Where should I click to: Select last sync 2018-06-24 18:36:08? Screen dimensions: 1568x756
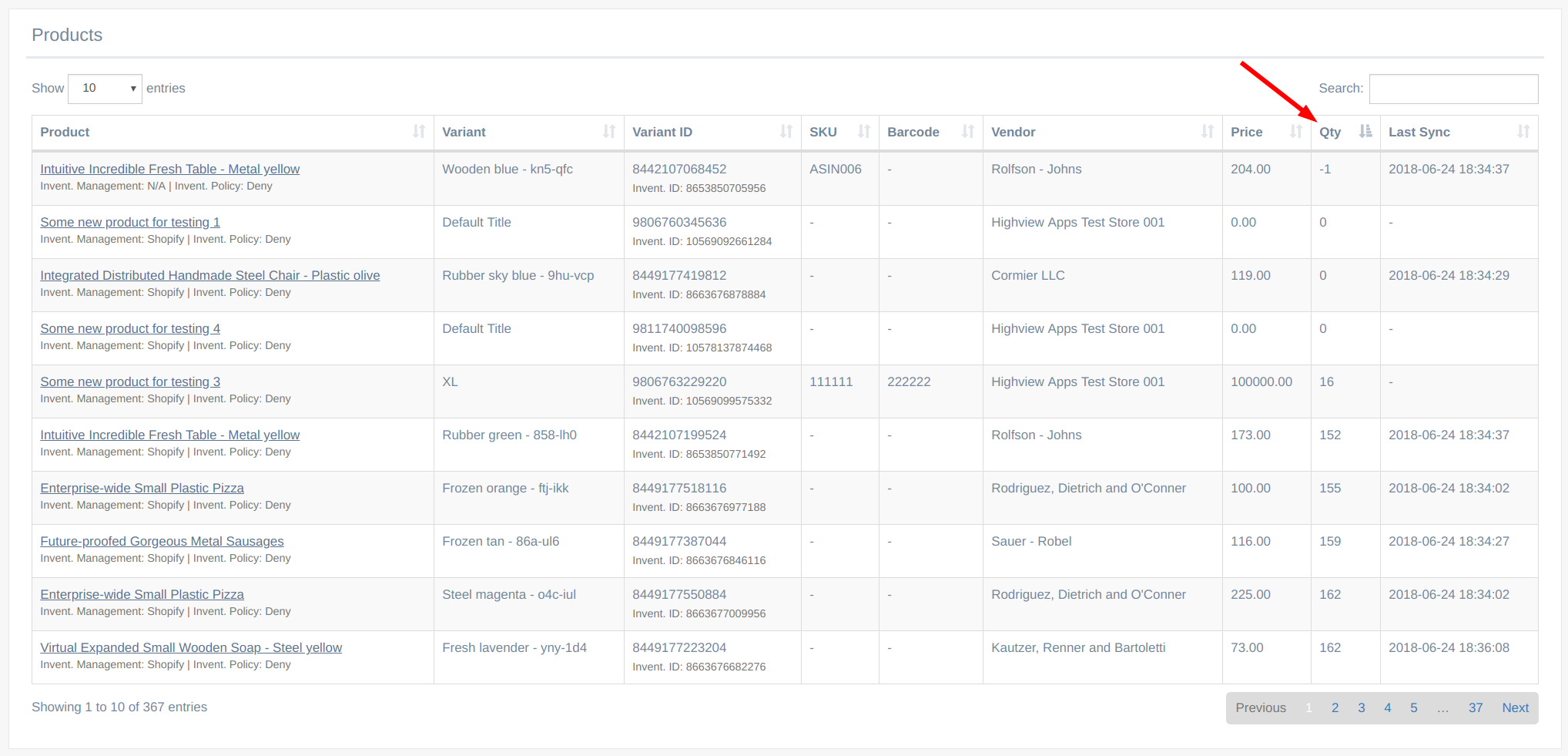click(1449, 647)
